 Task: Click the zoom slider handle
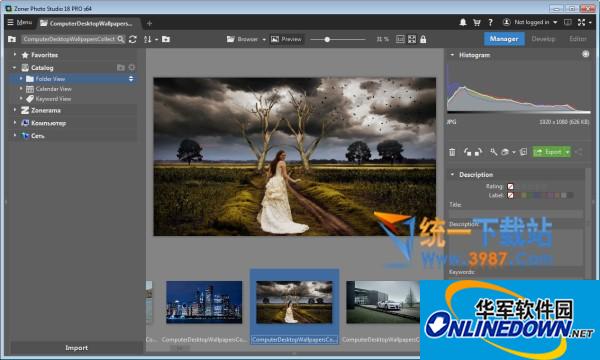tap(327, 39)
